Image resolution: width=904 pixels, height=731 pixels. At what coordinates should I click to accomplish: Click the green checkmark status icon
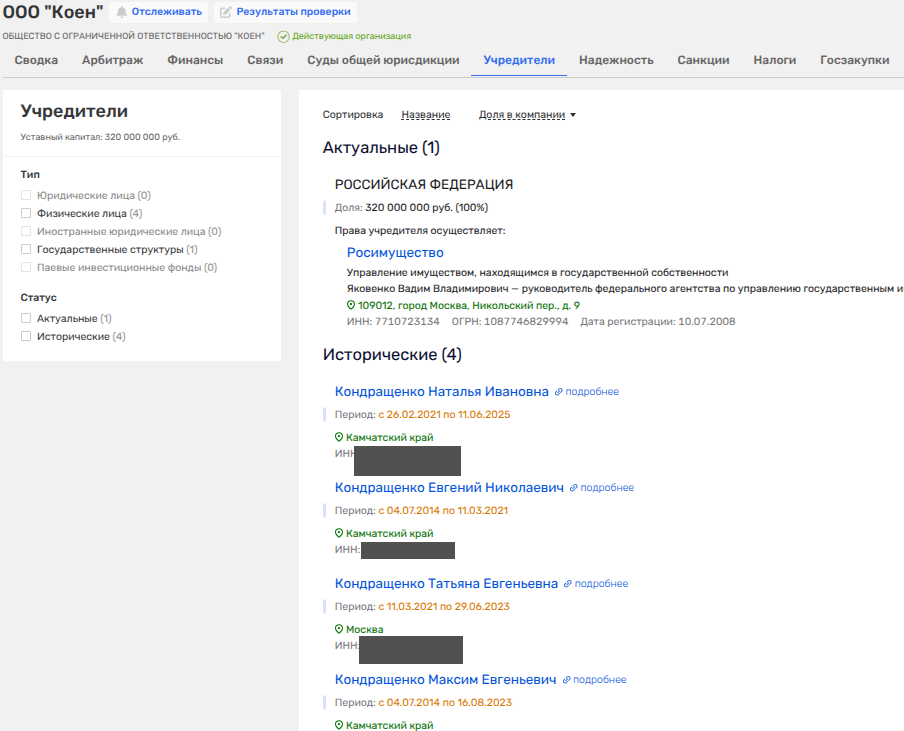click(x=283, y=36)
